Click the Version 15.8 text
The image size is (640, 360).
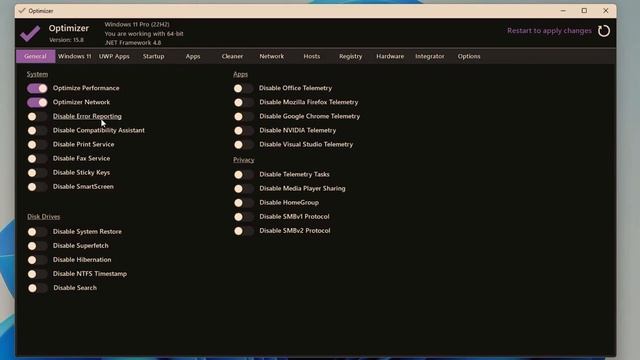[66, 40]
